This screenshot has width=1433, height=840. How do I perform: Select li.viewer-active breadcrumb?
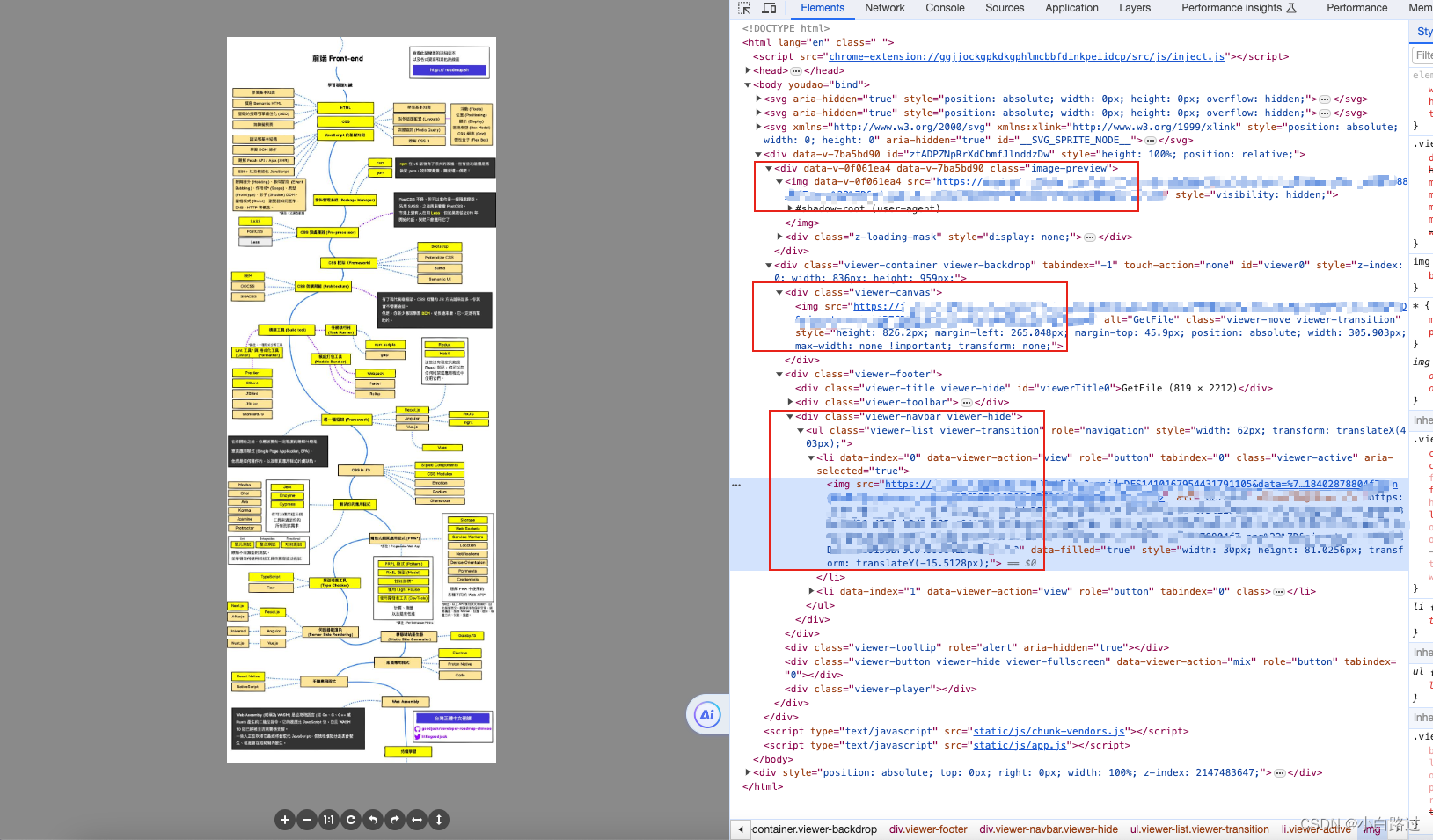pyautogui.click(x=1316, y=829)
